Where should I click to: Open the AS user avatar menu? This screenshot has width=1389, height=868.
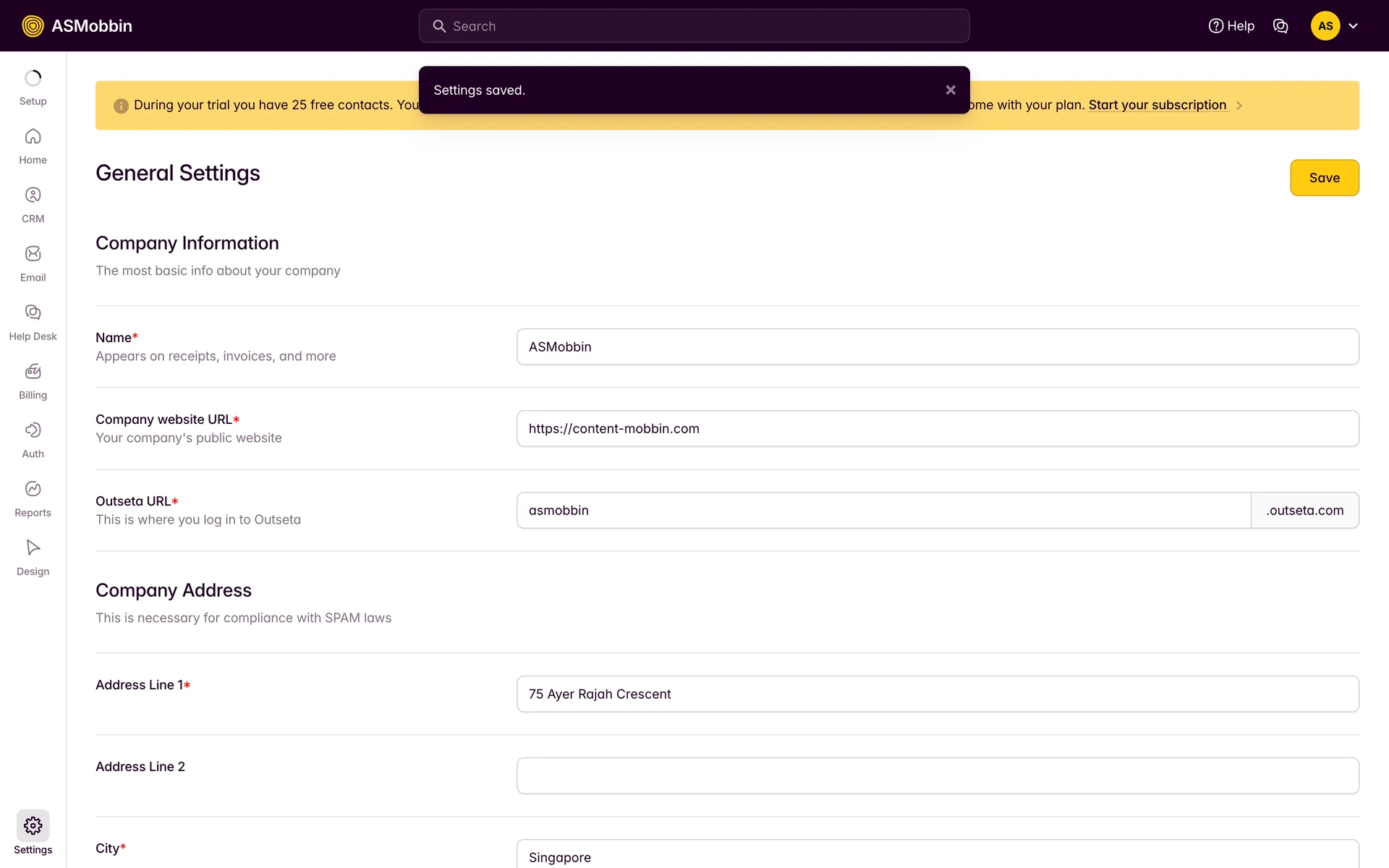(1325, 26)
